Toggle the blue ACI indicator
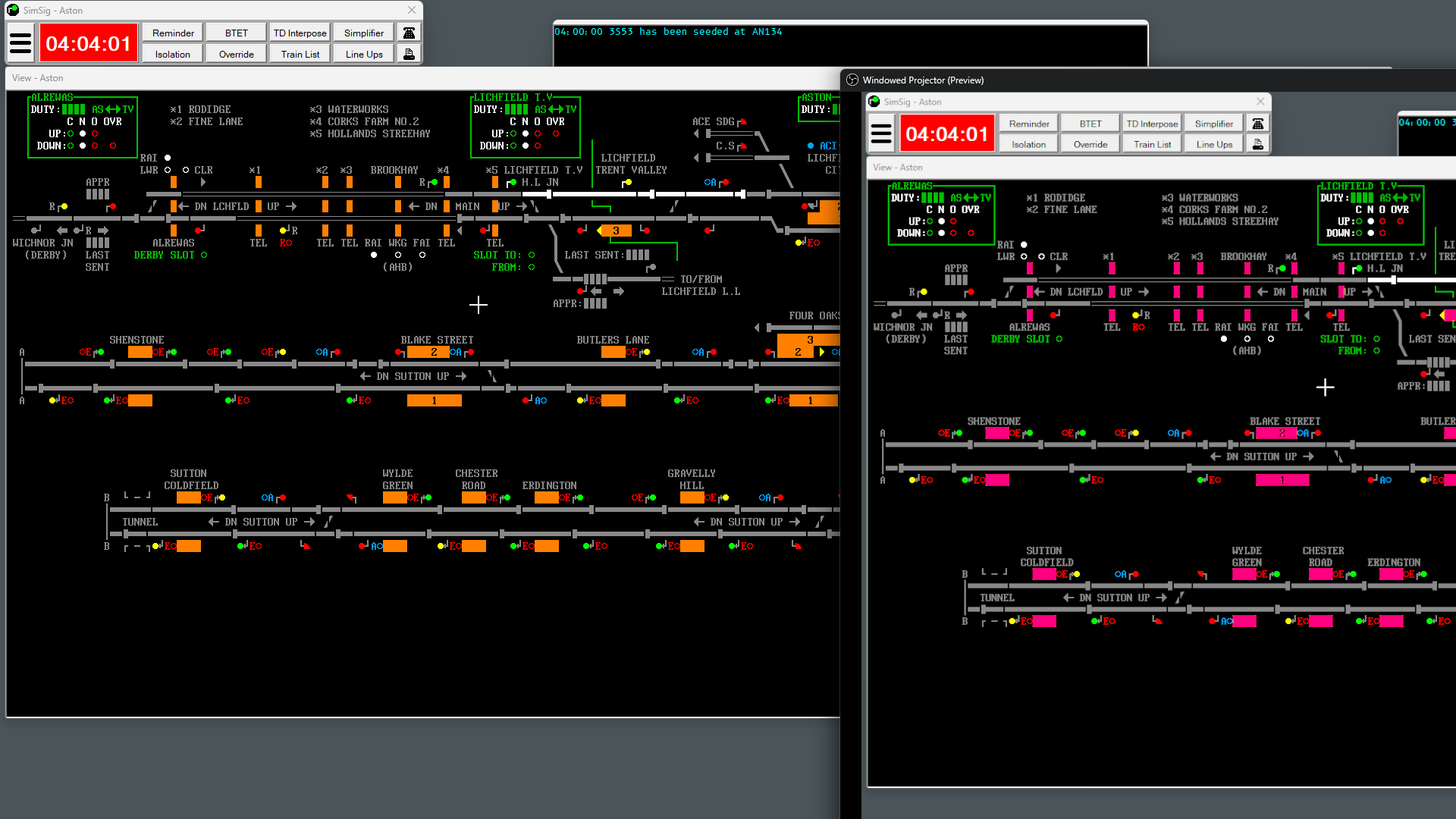 (x=811, y=146)
